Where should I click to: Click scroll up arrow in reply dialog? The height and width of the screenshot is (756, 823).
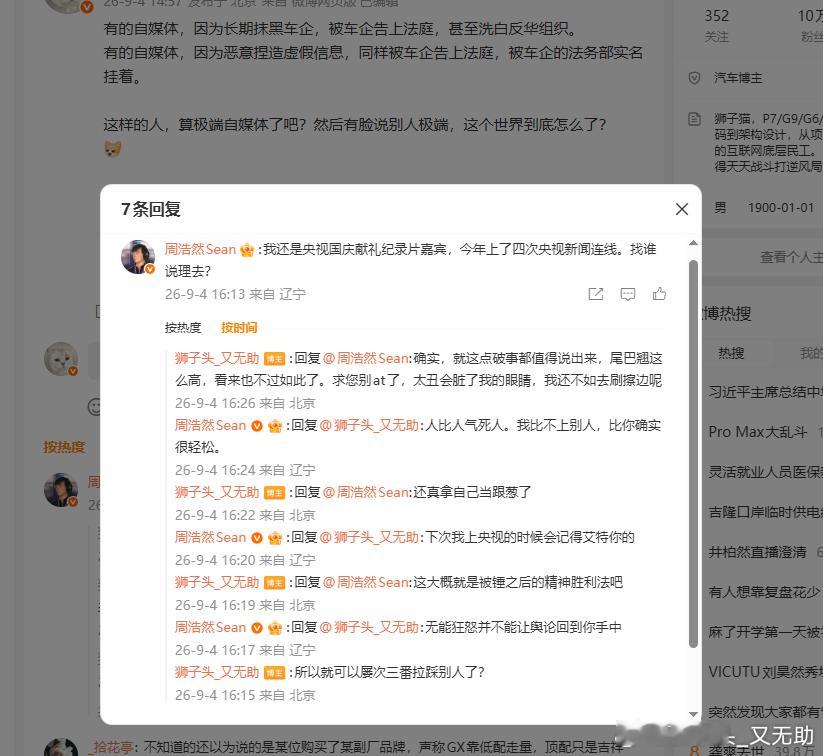pyautogui.click(x=693, y=243)
